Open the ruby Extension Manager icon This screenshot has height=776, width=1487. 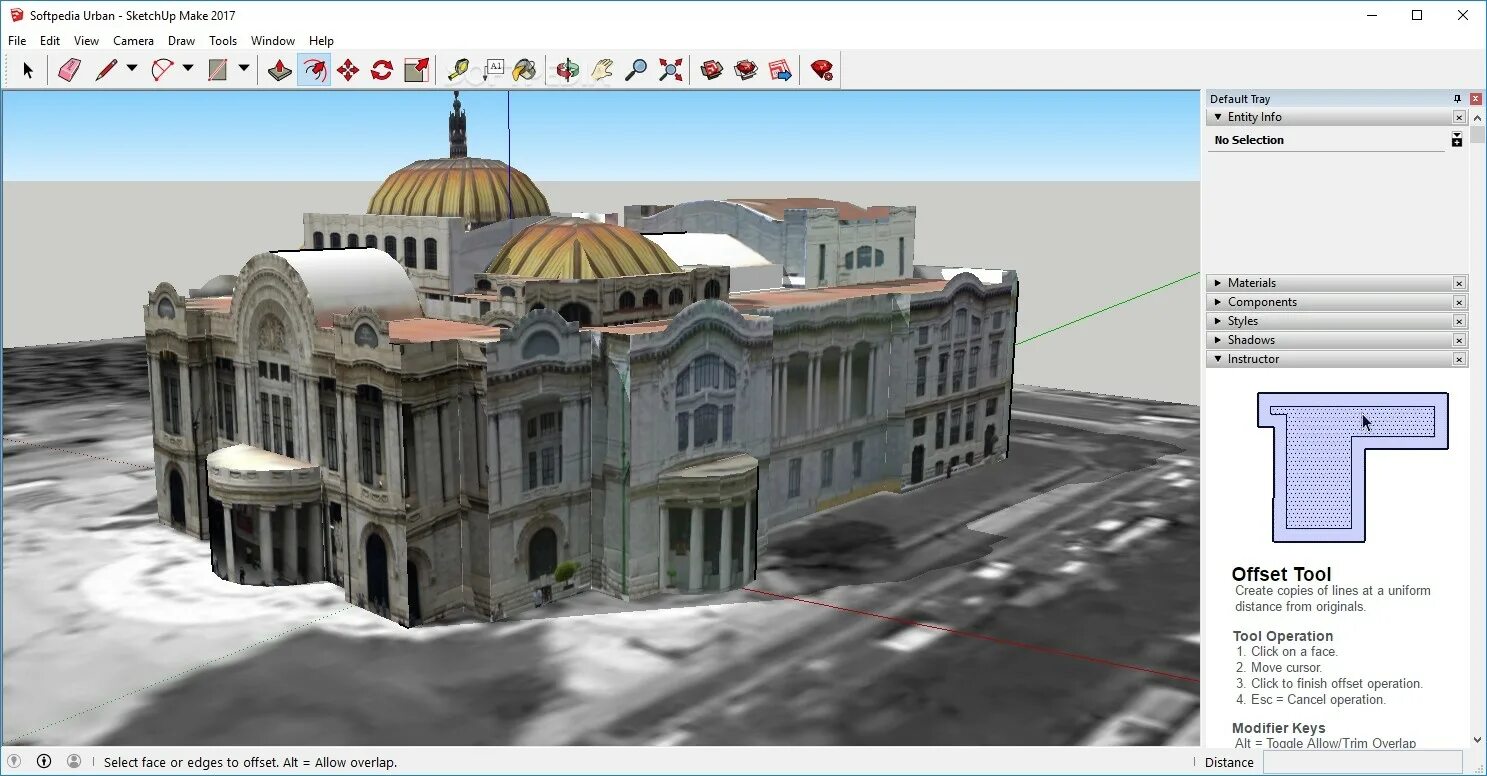click(822, 70)
